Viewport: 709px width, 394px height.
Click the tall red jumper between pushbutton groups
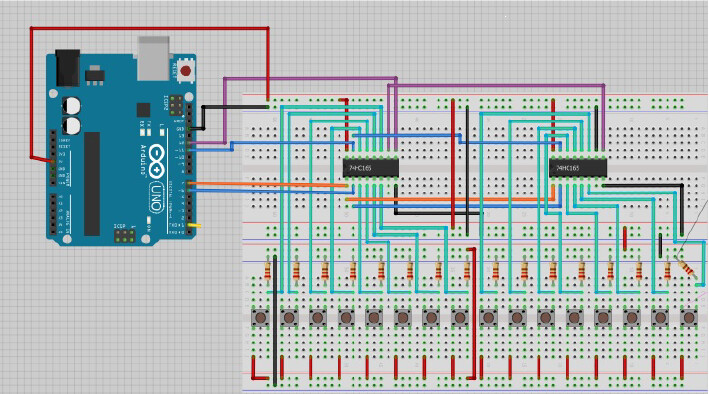click(473, 313)
